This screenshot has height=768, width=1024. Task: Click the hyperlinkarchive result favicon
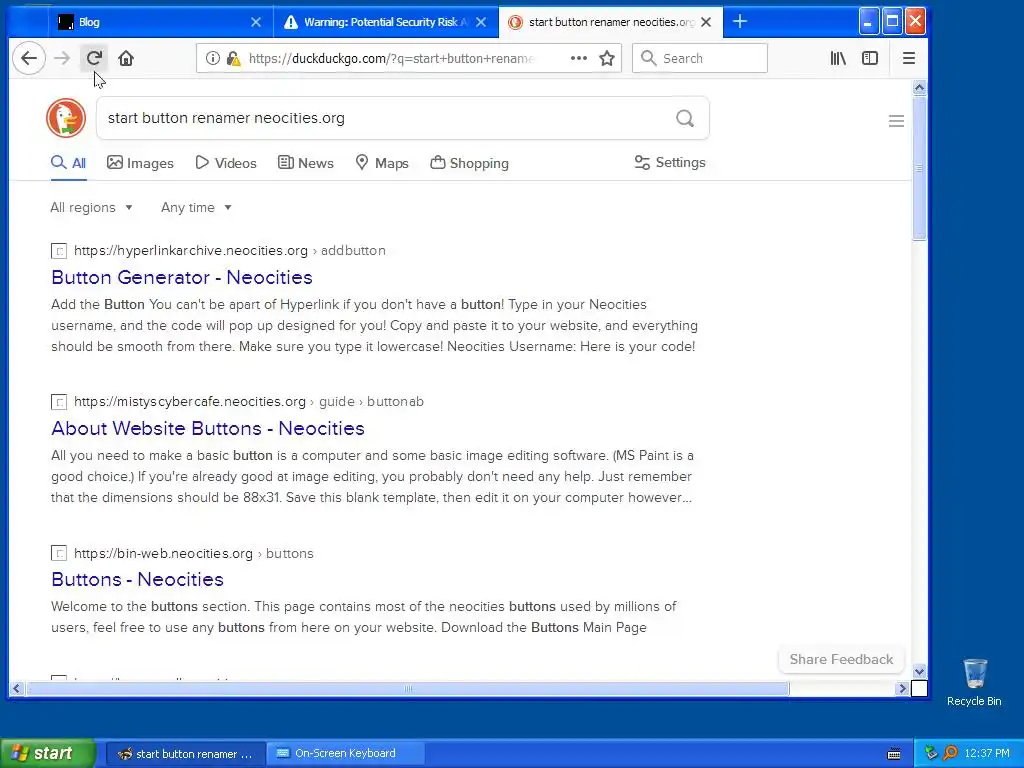pos(59,251)
